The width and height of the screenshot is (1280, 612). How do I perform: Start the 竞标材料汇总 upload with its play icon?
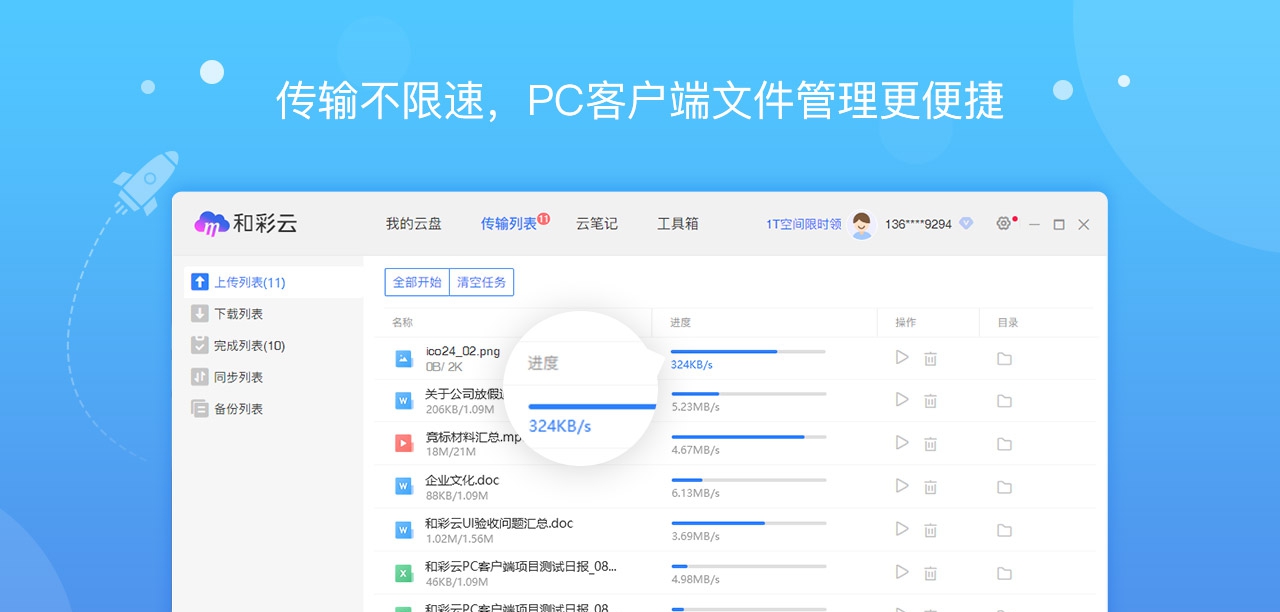902,442
